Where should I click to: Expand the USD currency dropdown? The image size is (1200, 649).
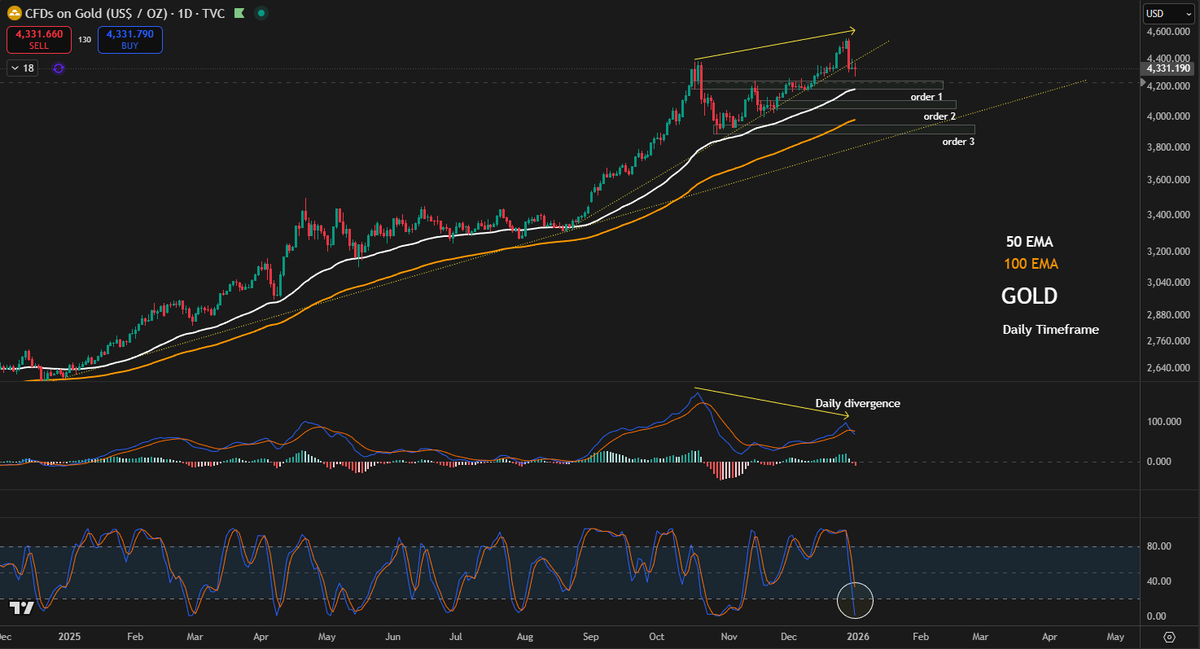pyautogui.click(x=1166, y=13)
